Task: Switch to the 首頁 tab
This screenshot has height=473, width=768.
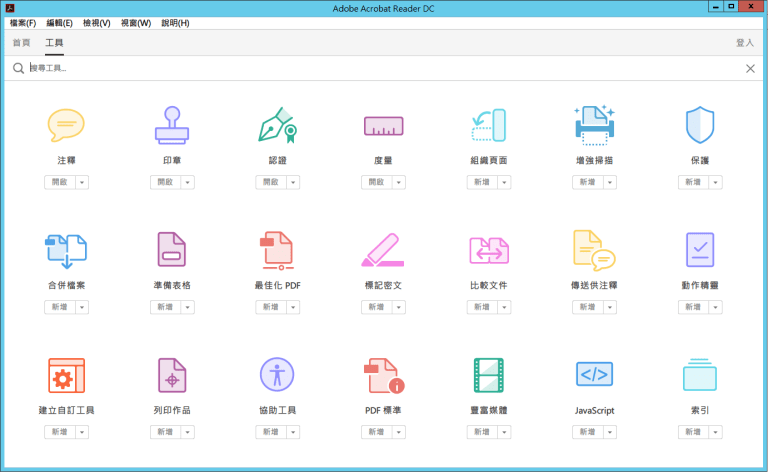Action: (21, 43)
